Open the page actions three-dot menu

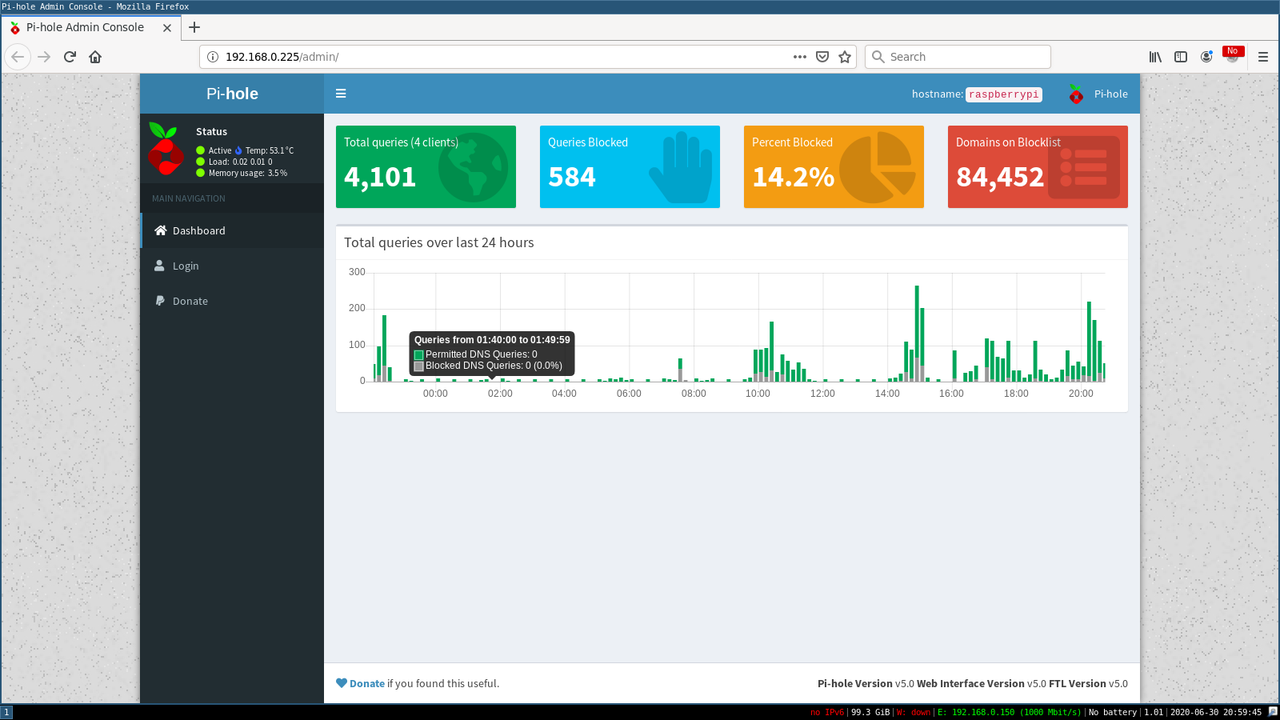tap(800, 57)
